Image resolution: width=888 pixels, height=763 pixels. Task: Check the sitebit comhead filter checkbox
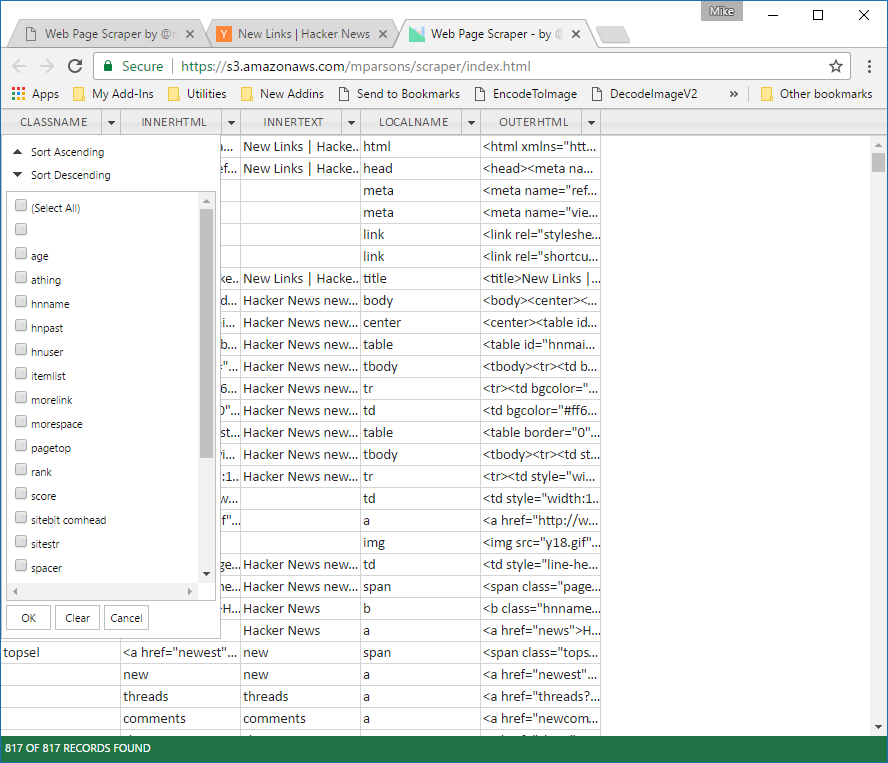[x=21, y=517]
